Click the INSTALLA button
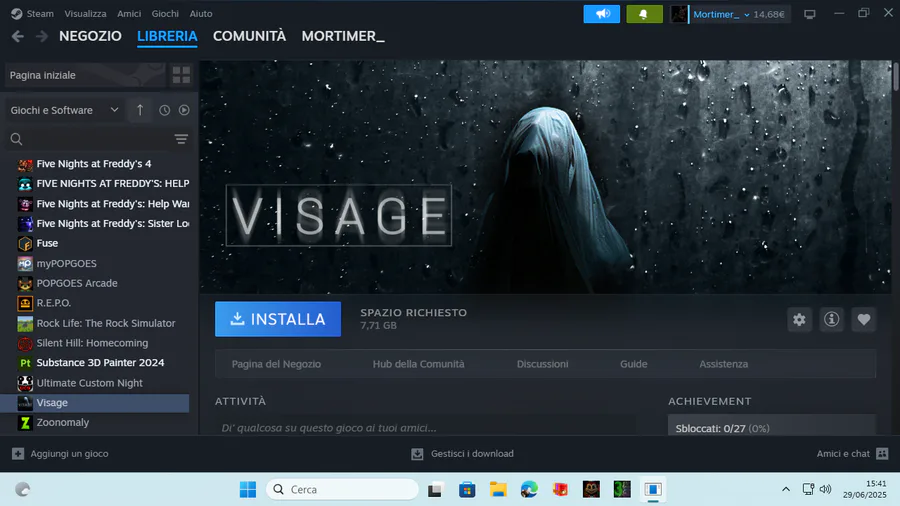Image resolution: width=900 pixels, height=506 pixels. click(x=278, y=319)
